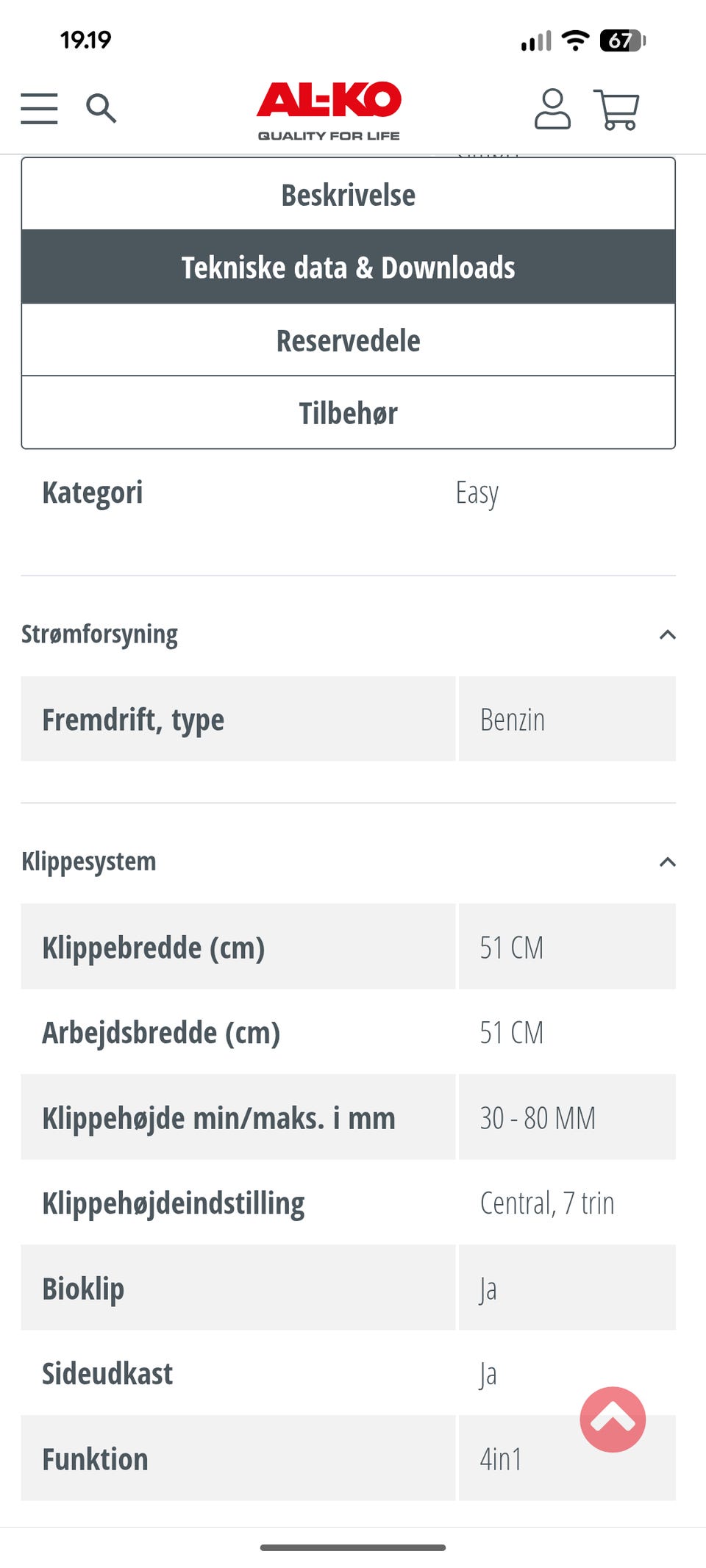This screenshot has height=1568, width=706.
Task: Tap the red scroll-to-top button
Action: 613,1420
